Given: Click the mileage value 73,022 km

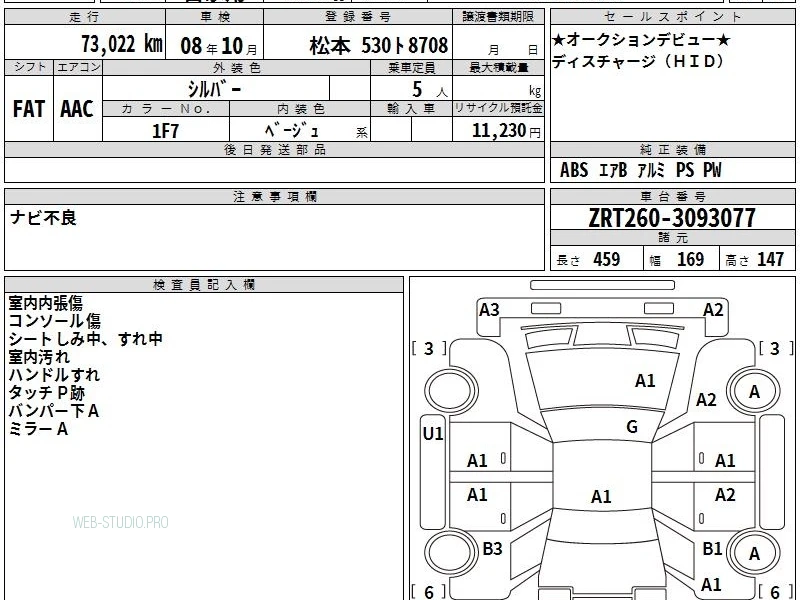Looking at the screenshot, I should pos(121,44).
